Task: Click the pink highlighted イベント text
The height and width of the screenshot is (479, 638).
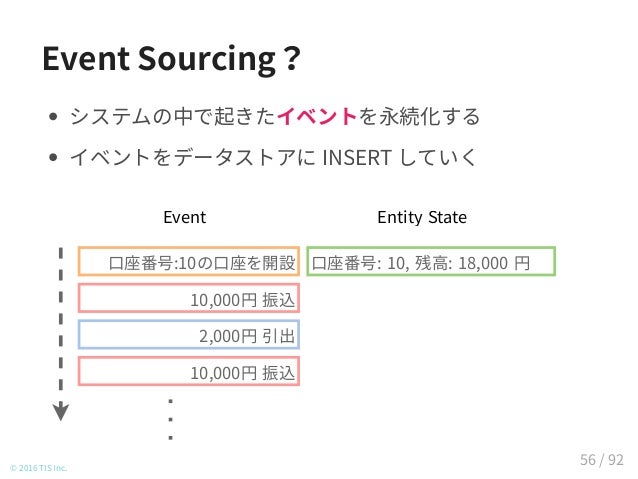Action: 317,116
